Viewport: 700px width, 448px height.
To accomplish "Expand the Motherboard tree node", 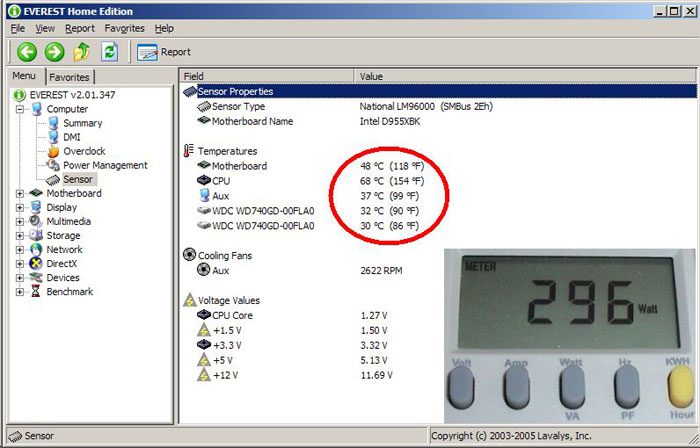I will [20, 193].
